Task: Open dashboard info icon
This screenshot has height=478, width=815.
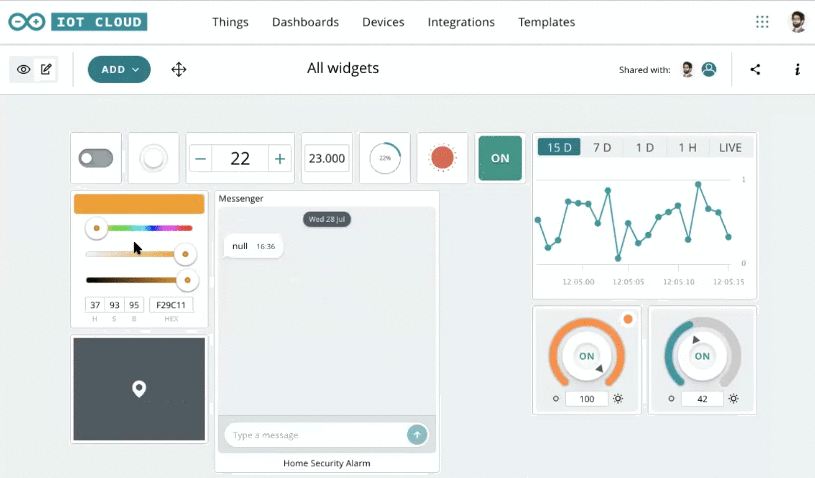Action: click(x=797, y=69)
